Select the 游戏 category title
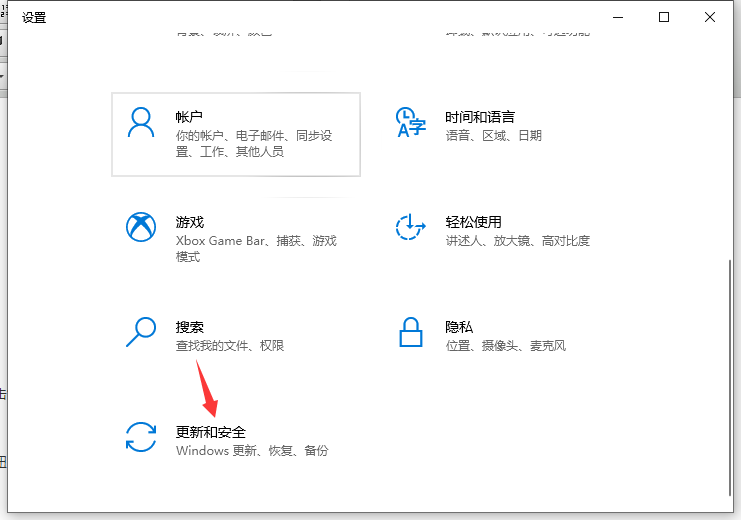The height and width of the screenshot is (520, 741). coord(189,222)
